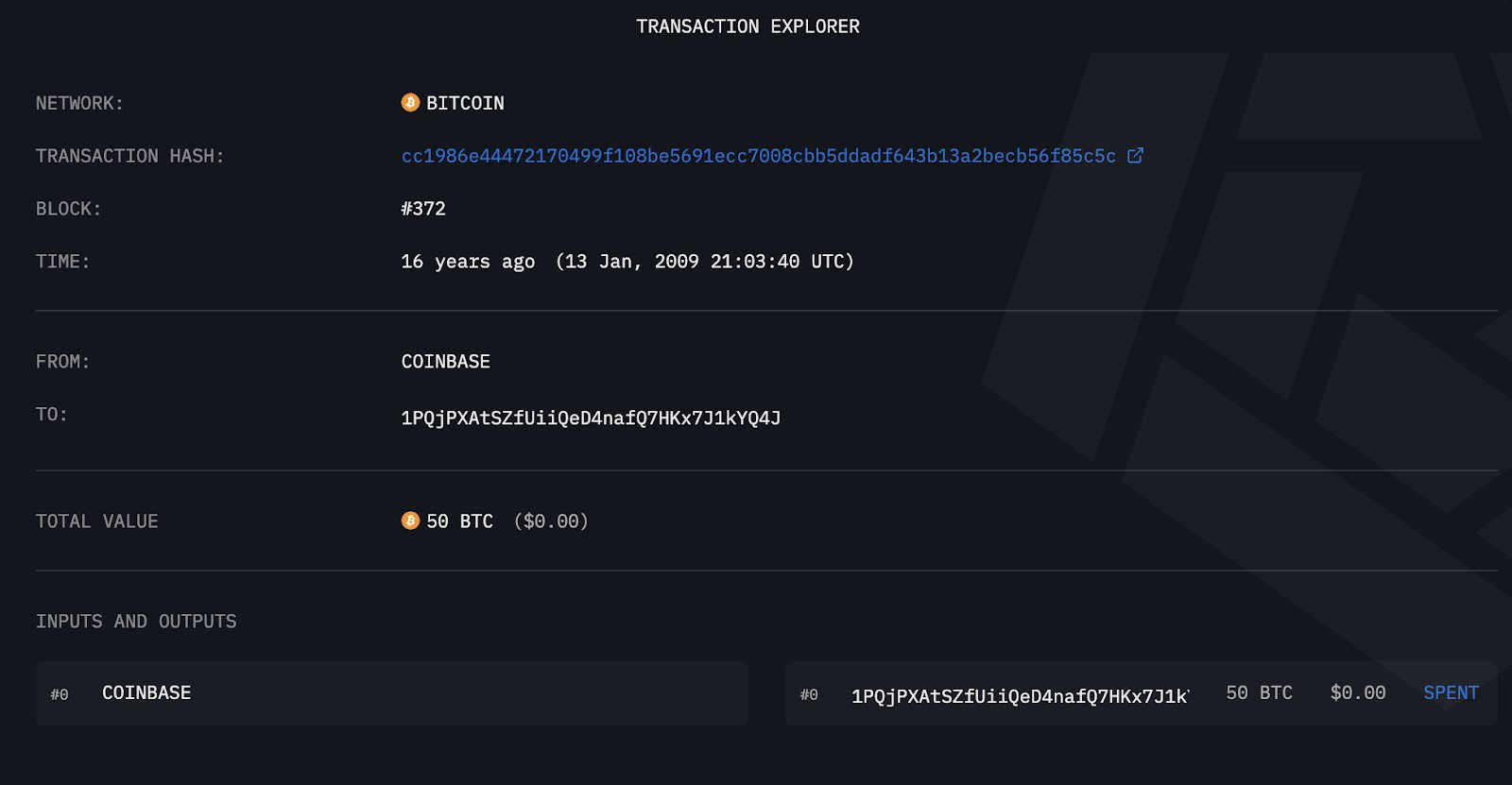Click FROM value labeled COINBASE
The width and height of the screenshot is (1512, 785).
click(444, 361)
